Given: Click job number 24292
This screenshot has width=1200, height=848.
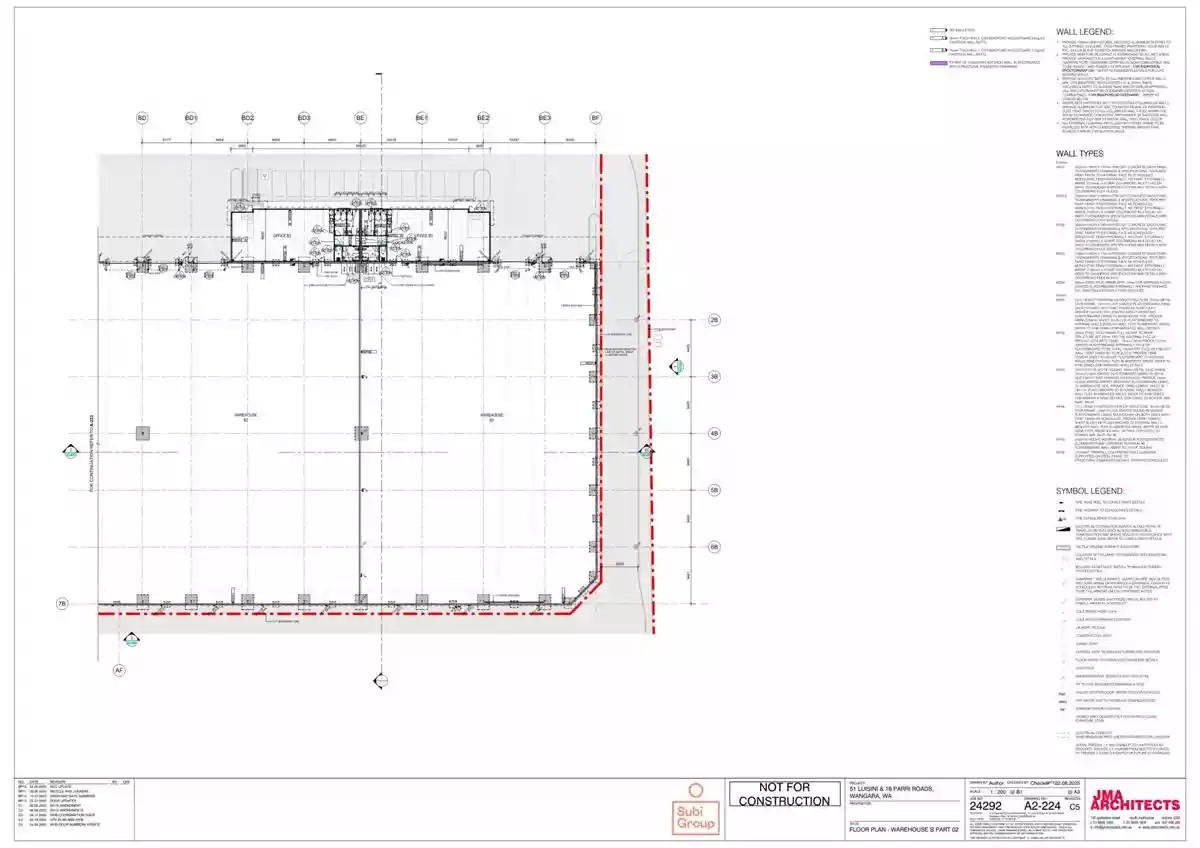Looking at the screenshot, I should click(986, 805).
